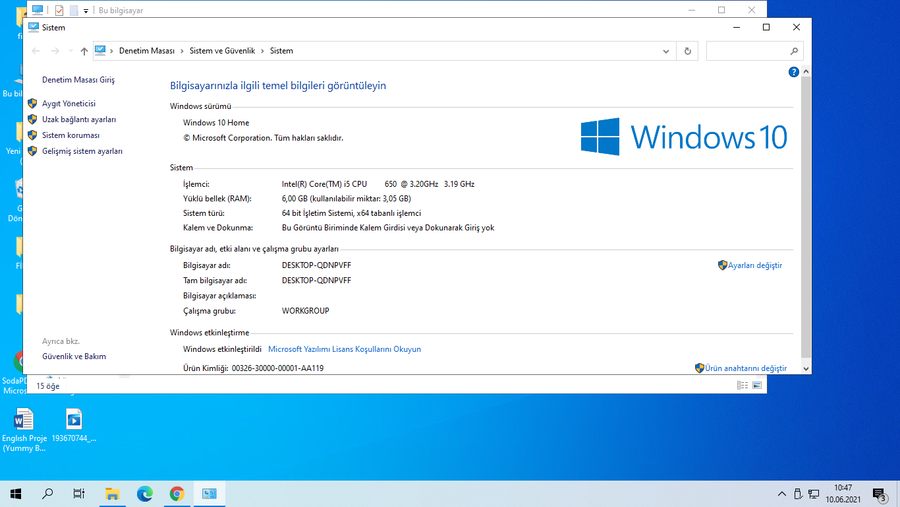Image resolution: width=900 pixels, height=507 pixels.
Task: Open recent locations dropdown arrow
Action: (71, 51)
